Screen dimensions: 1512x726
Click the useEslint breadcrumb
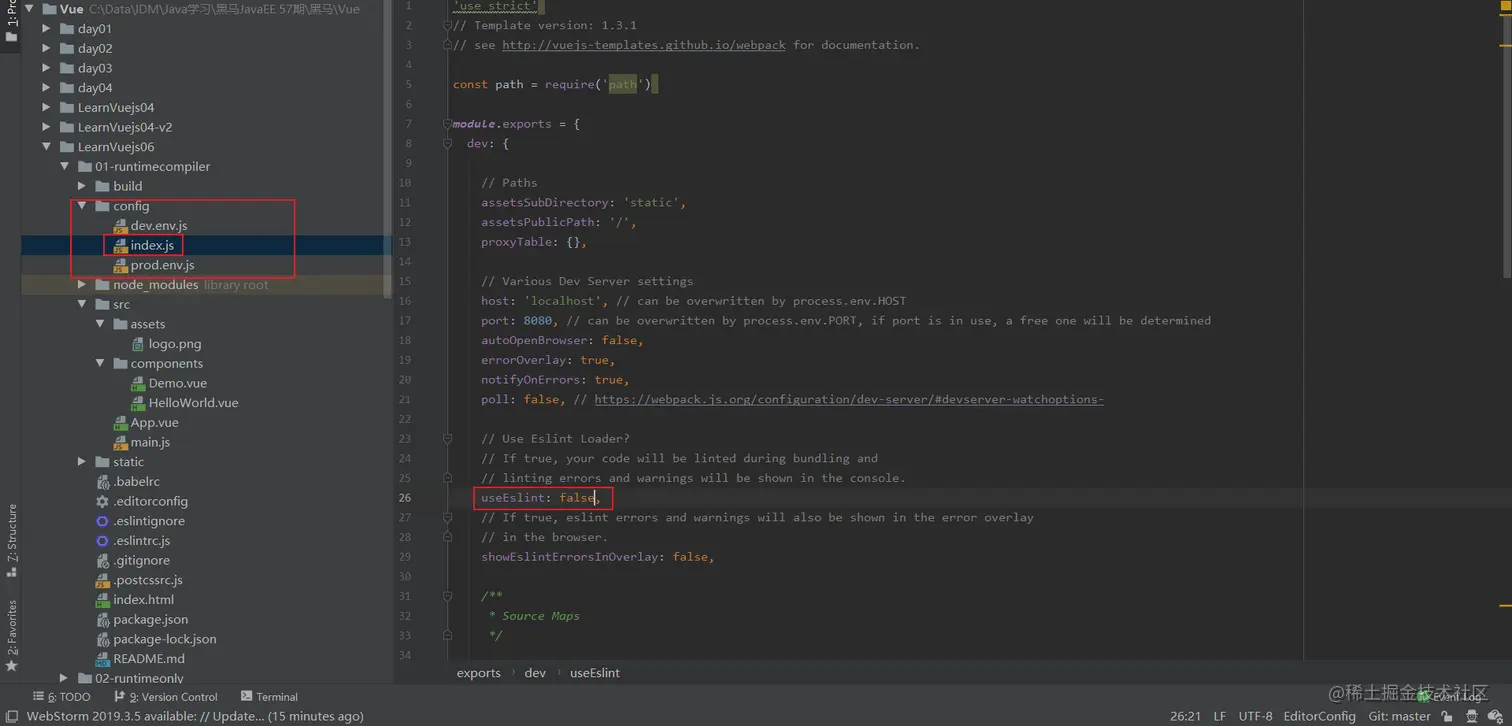point(595,673)
